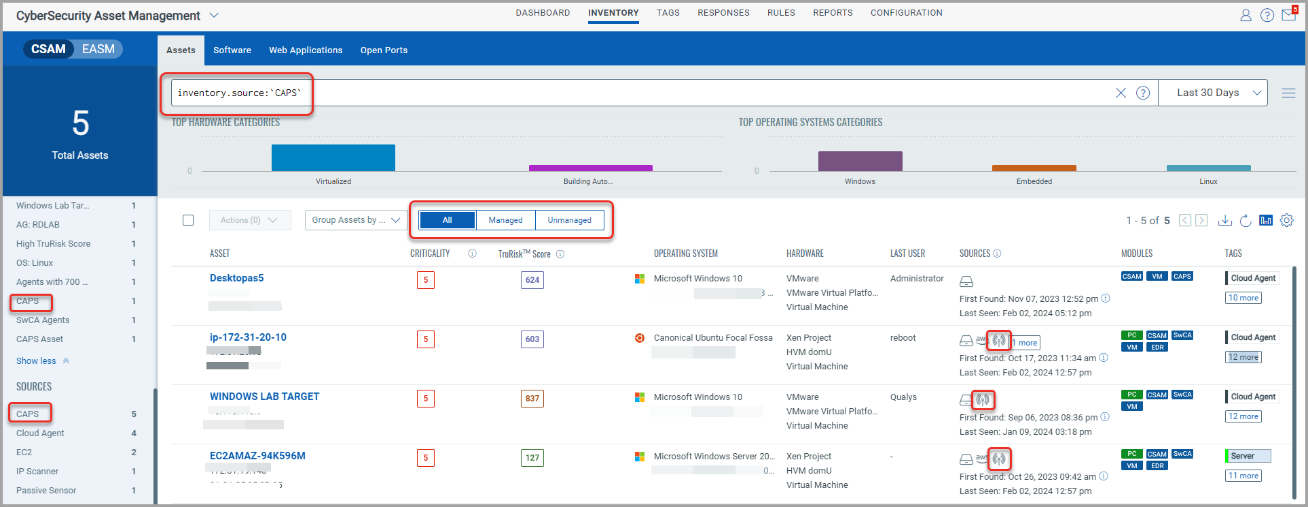Open the TAGS menu
Screen dimensions: 1308x507
point(668,13)
